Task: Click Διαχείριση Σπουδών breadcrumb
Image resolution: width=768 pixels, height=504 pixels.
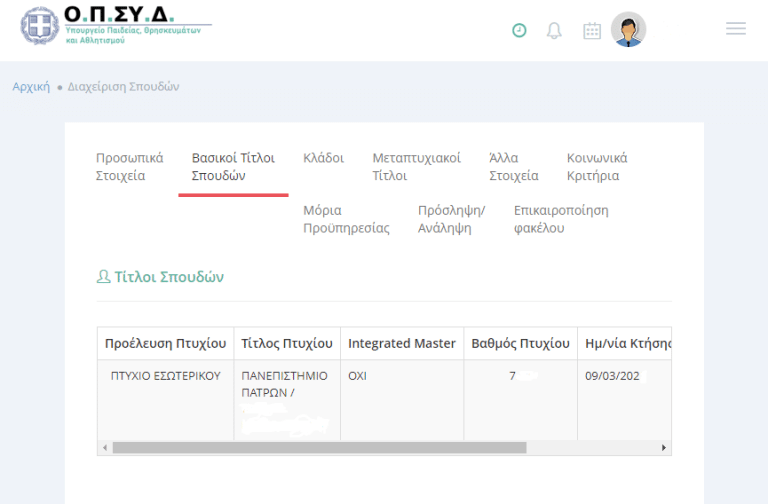Action: 123,87
